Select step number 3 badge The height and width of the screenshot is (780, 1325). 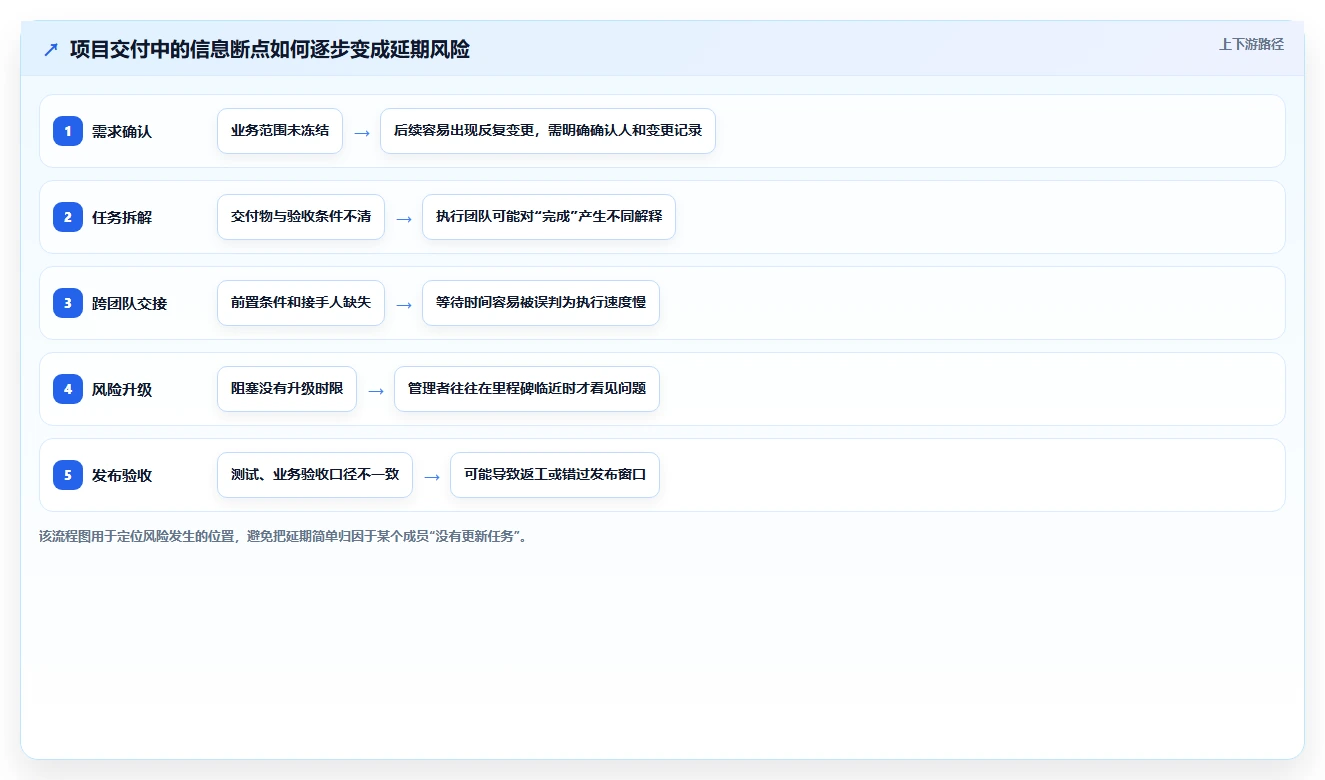pos(68,303)
